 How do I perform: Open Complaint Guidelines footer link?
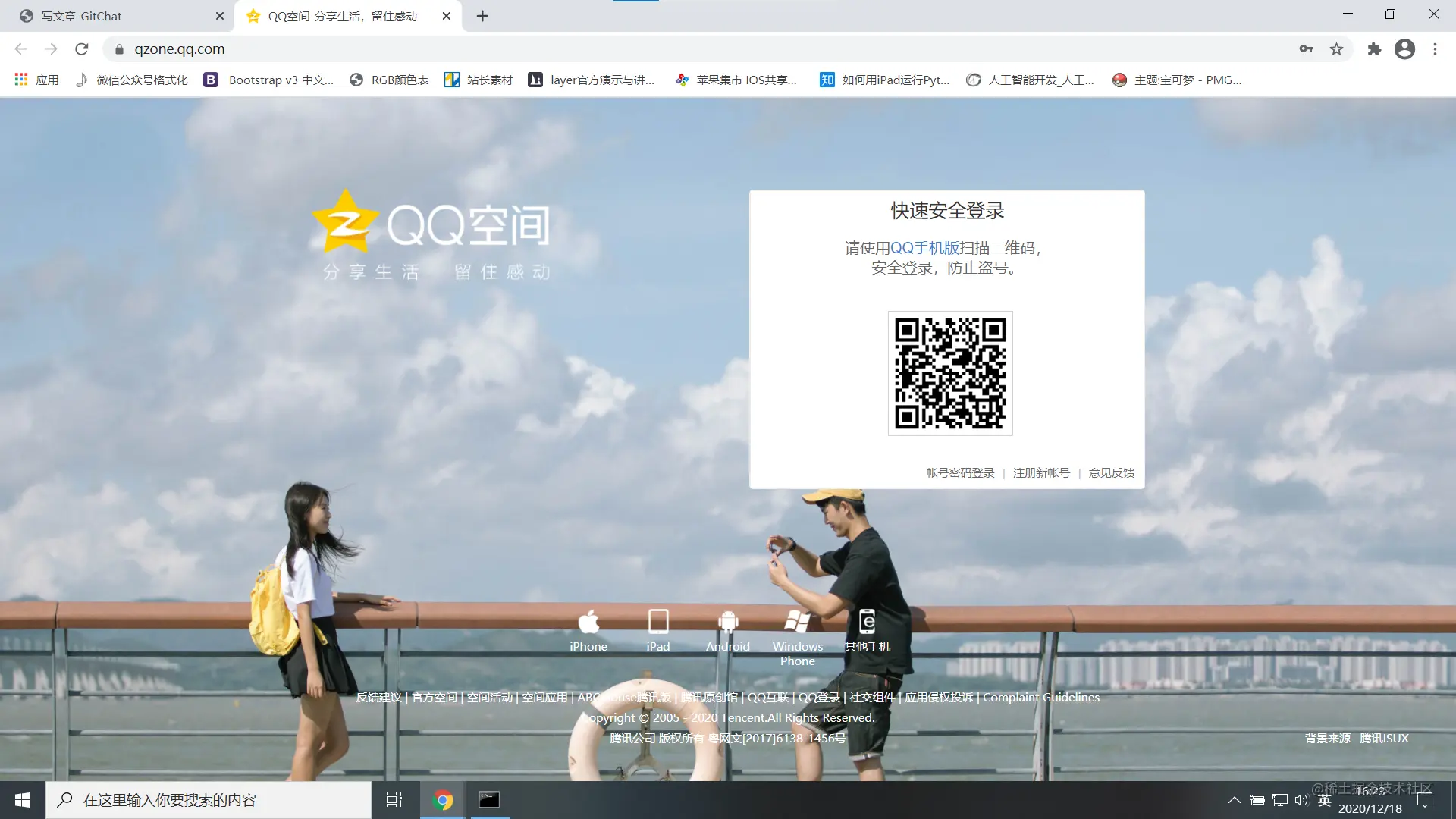1041,698
